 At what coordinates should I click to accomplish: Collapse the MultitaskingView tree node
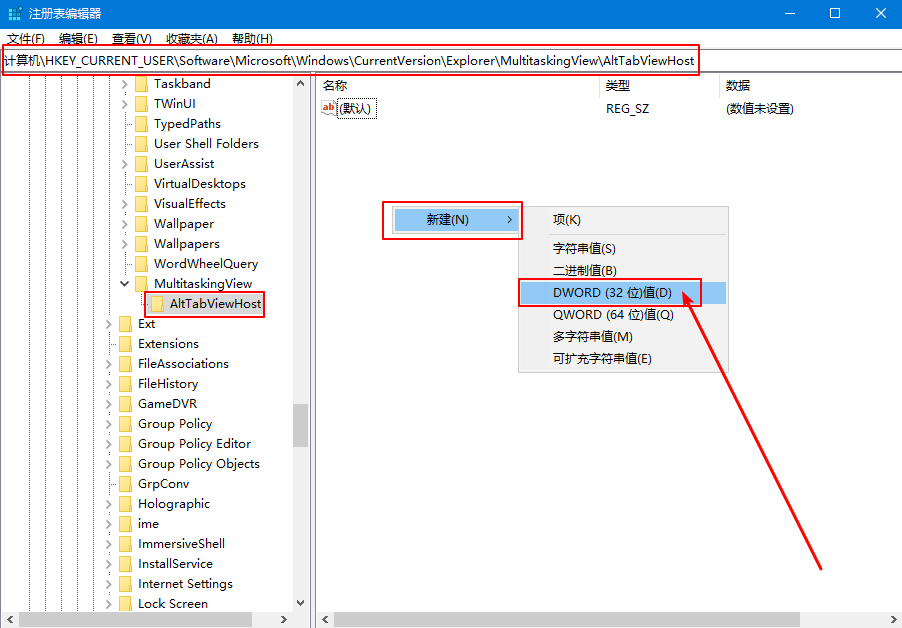click(x=125, y=284)
